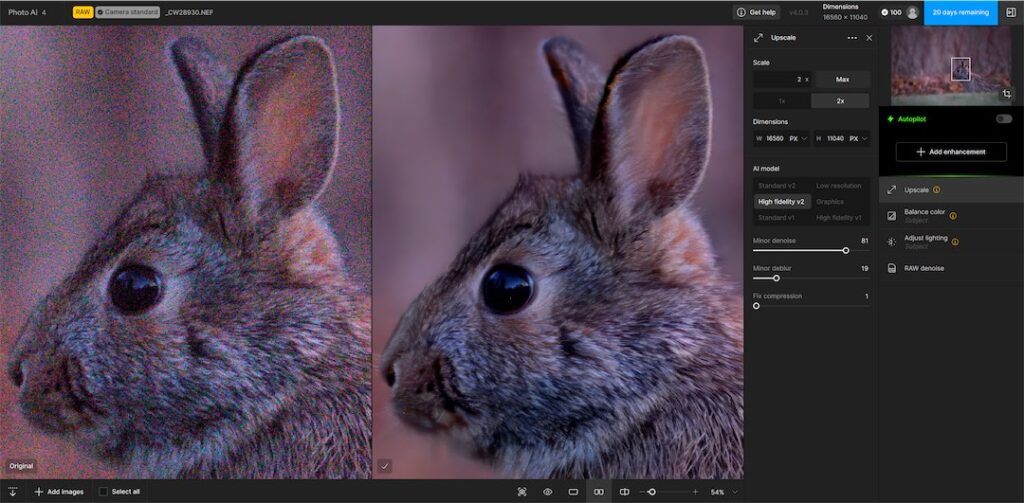Check the Select all checkbox
1024x503 pixels.
click(103, 492)
